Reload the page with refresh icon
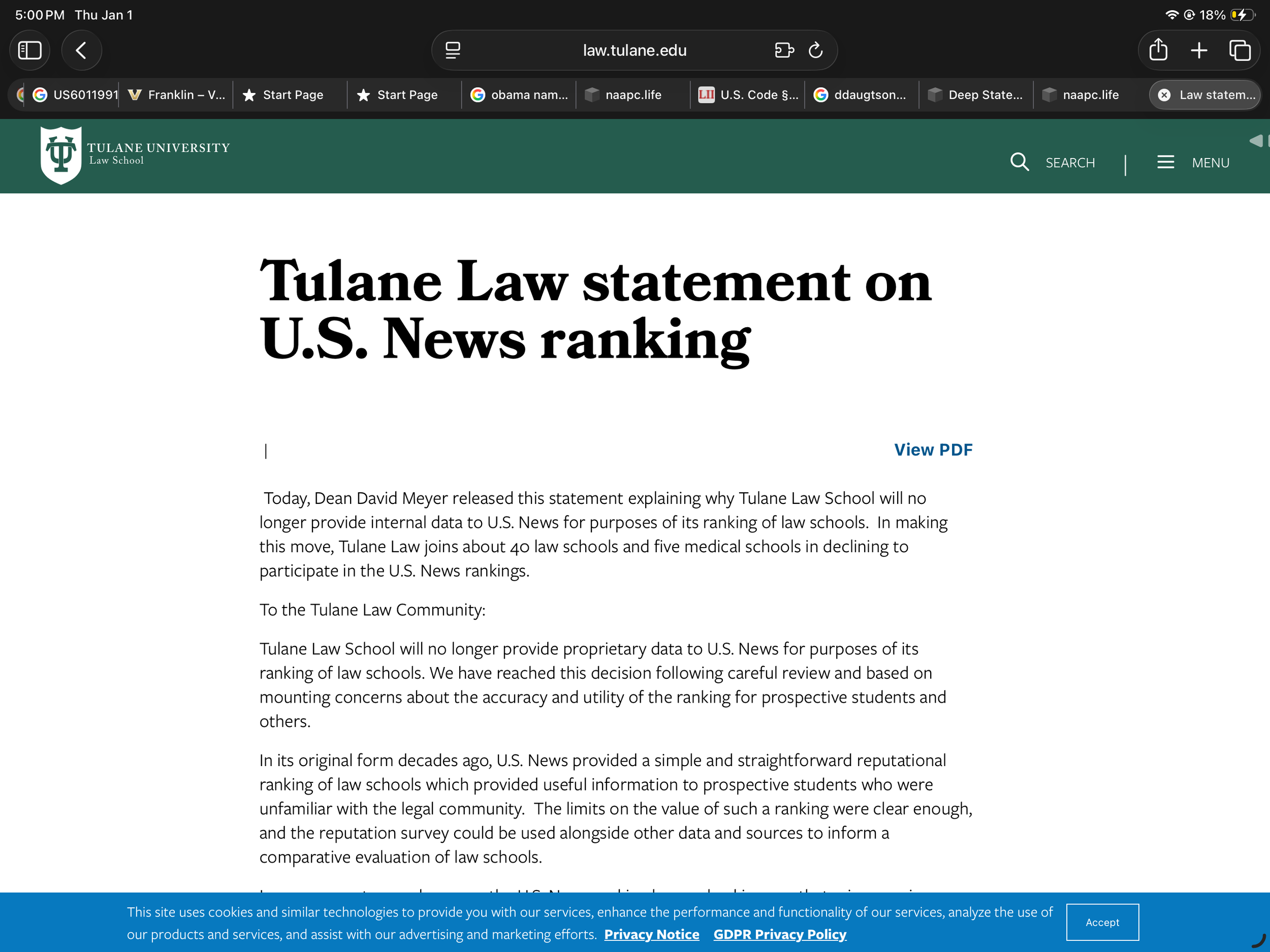 [815, 50]
